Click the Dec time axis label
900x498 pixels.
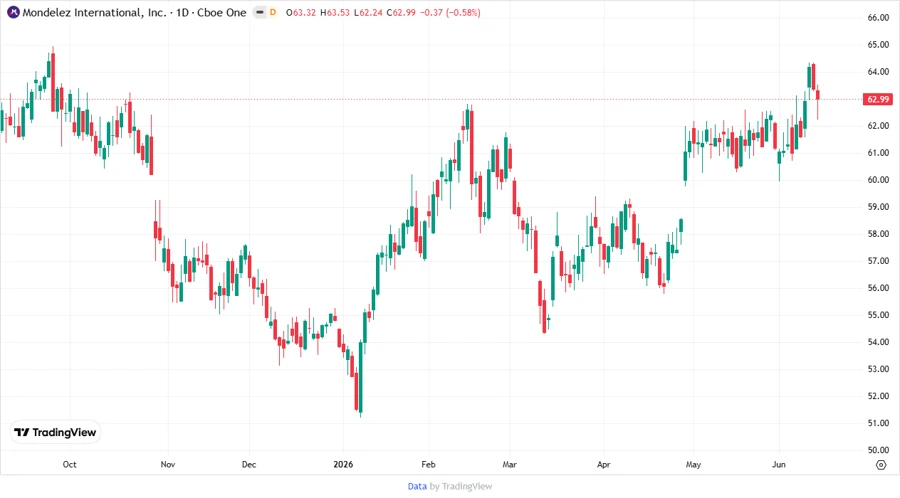[249, 465]
